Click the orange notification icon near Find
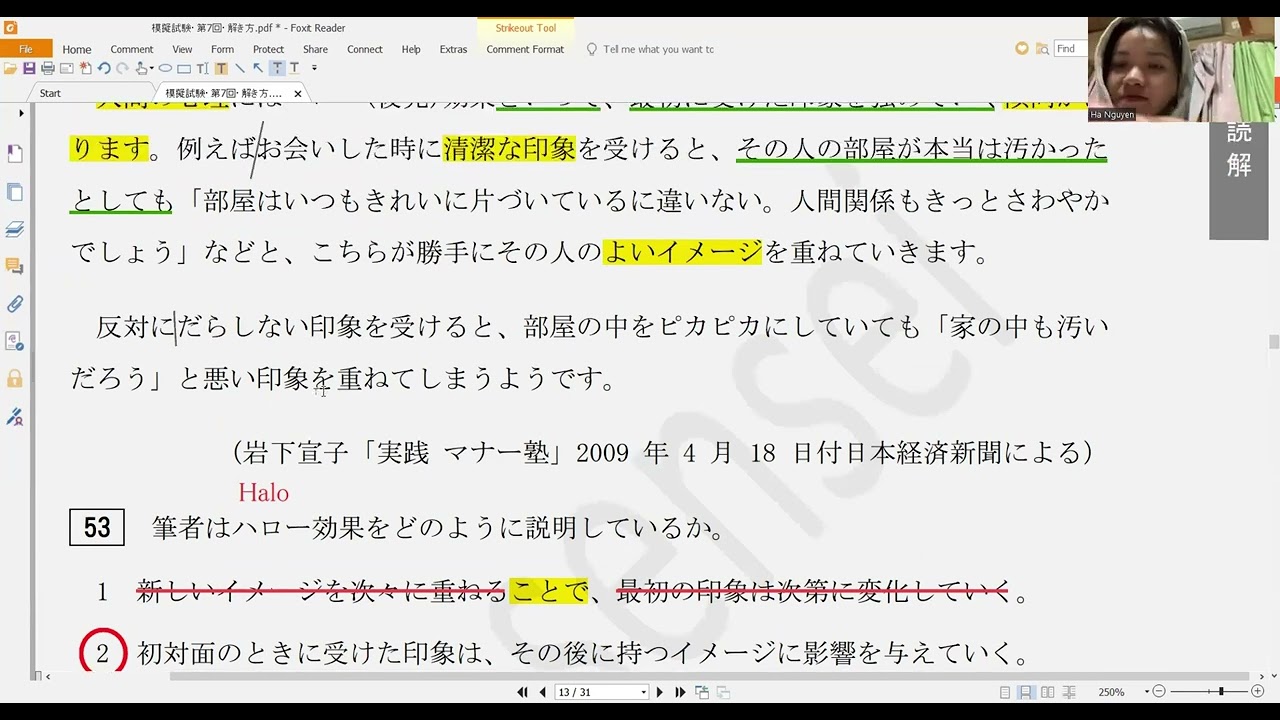This screenshot has height=720, width=1280. tap(1021, 48)
